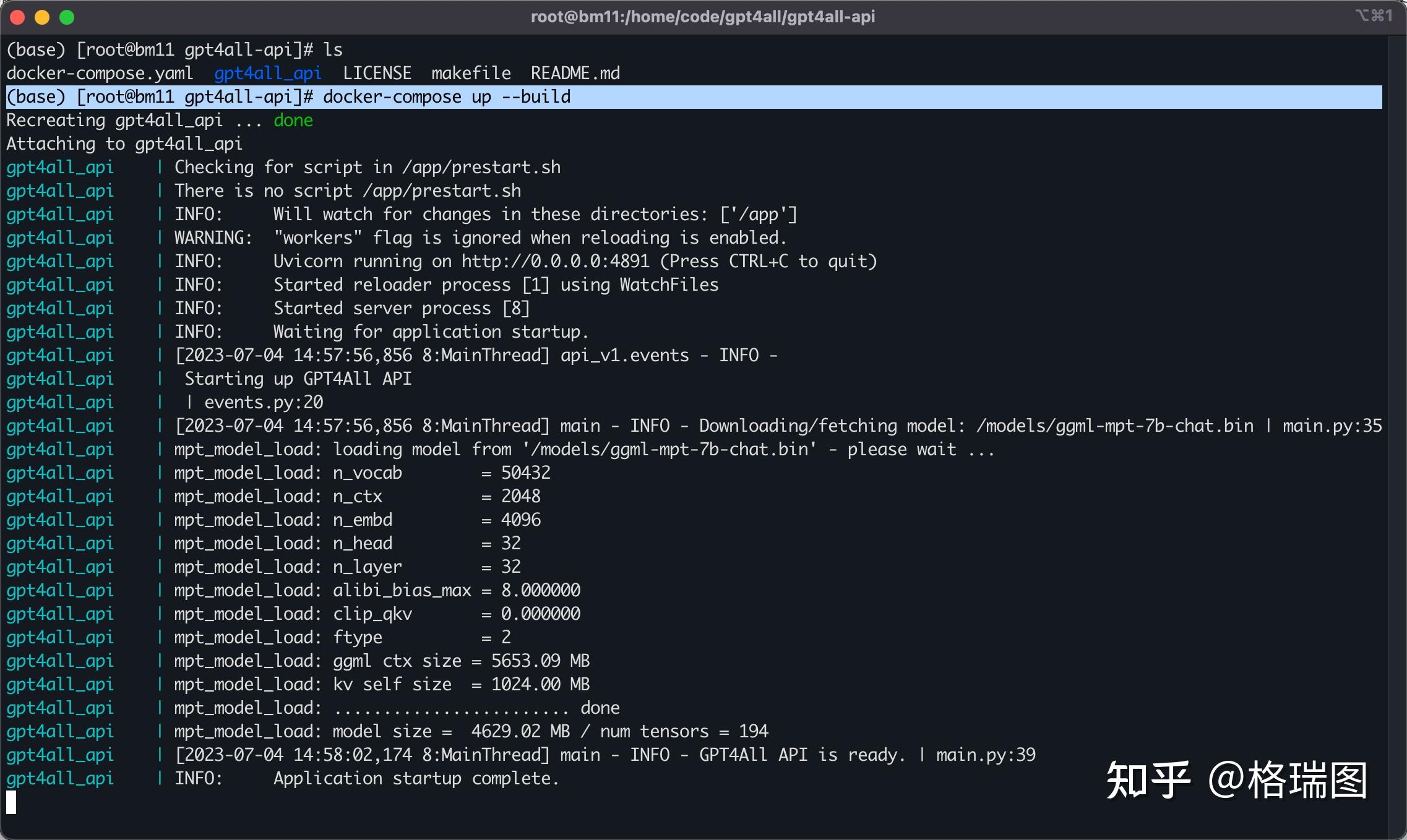Click the green done text after Recreating gpt4all_api
The width and height of the screenshot is (1407, 840).
(293, 120)
